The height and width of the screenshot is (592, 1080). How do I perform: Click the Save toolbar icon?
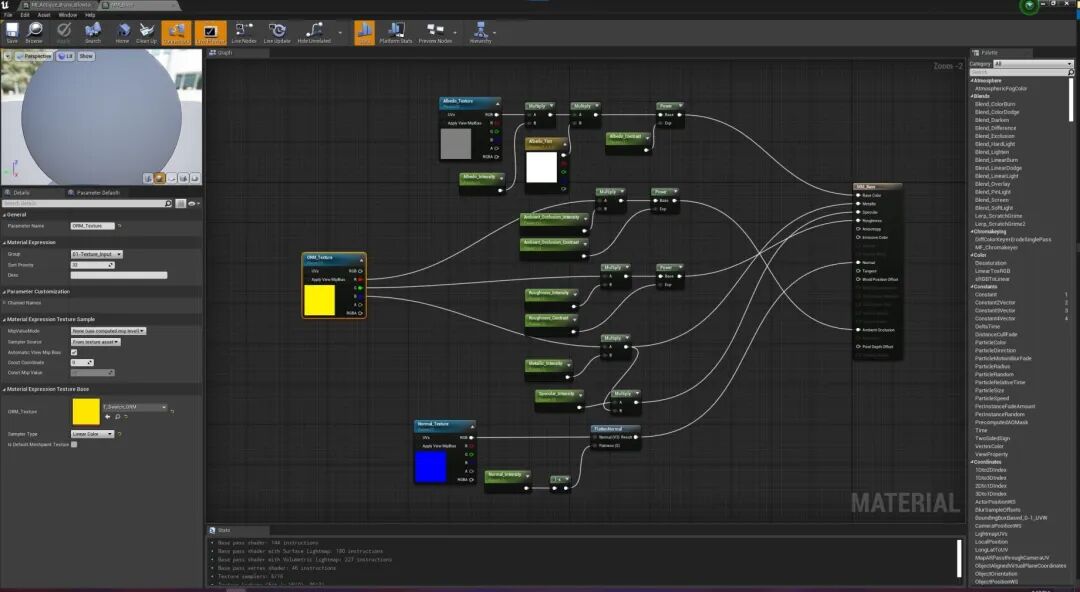tap(12, 33)
